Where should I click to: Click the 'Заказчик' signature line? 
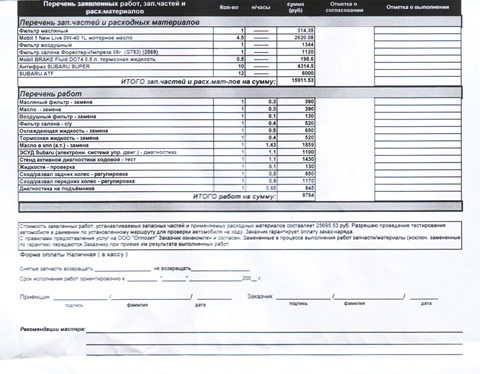pyautogui.click(x=303, y=296)
